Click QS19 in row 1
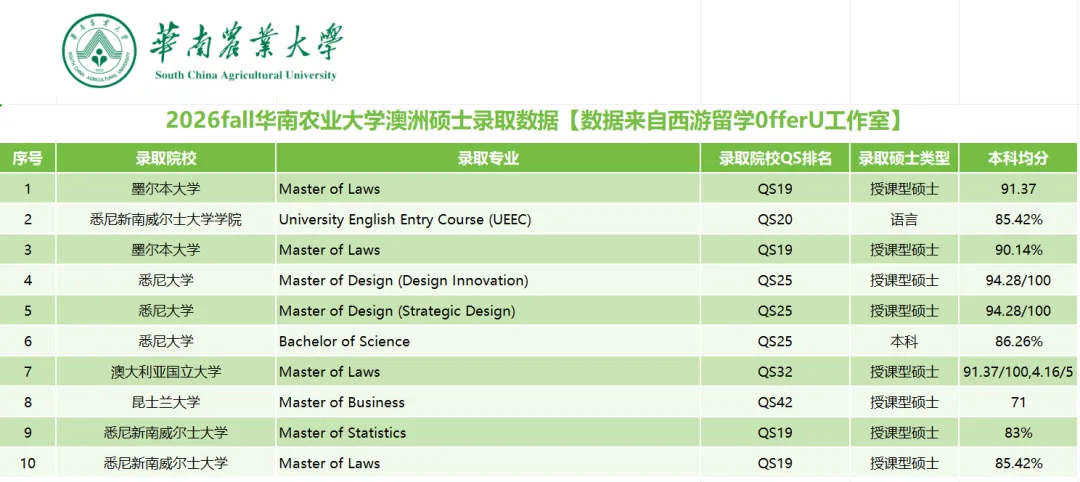 point(776,188)
